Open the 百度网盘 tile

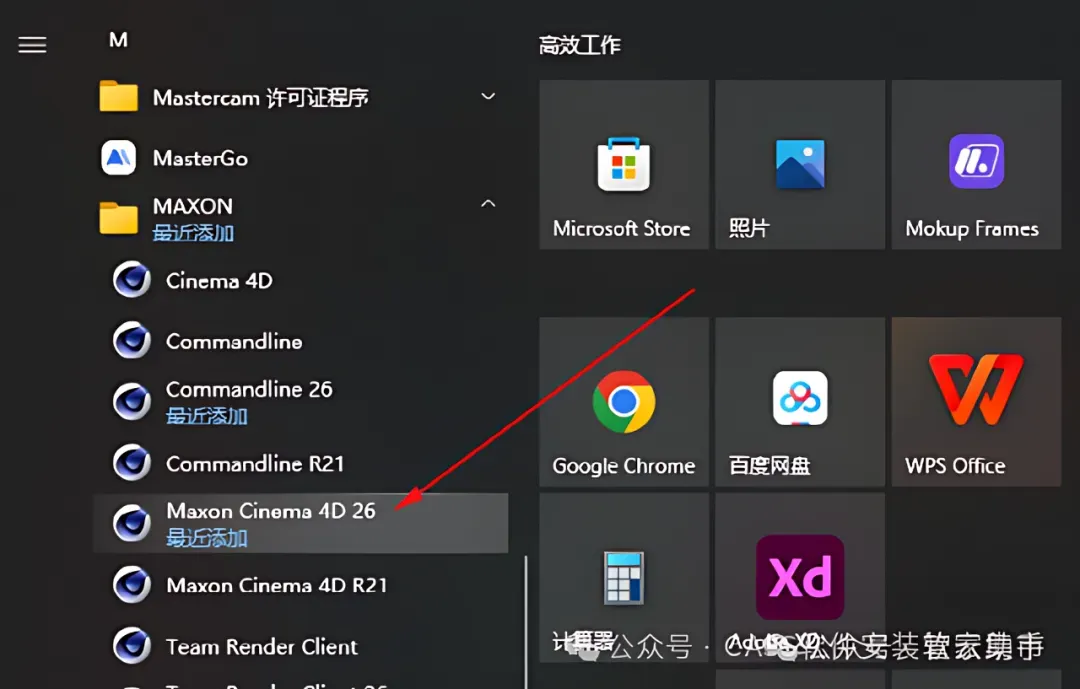click(800, 402)
